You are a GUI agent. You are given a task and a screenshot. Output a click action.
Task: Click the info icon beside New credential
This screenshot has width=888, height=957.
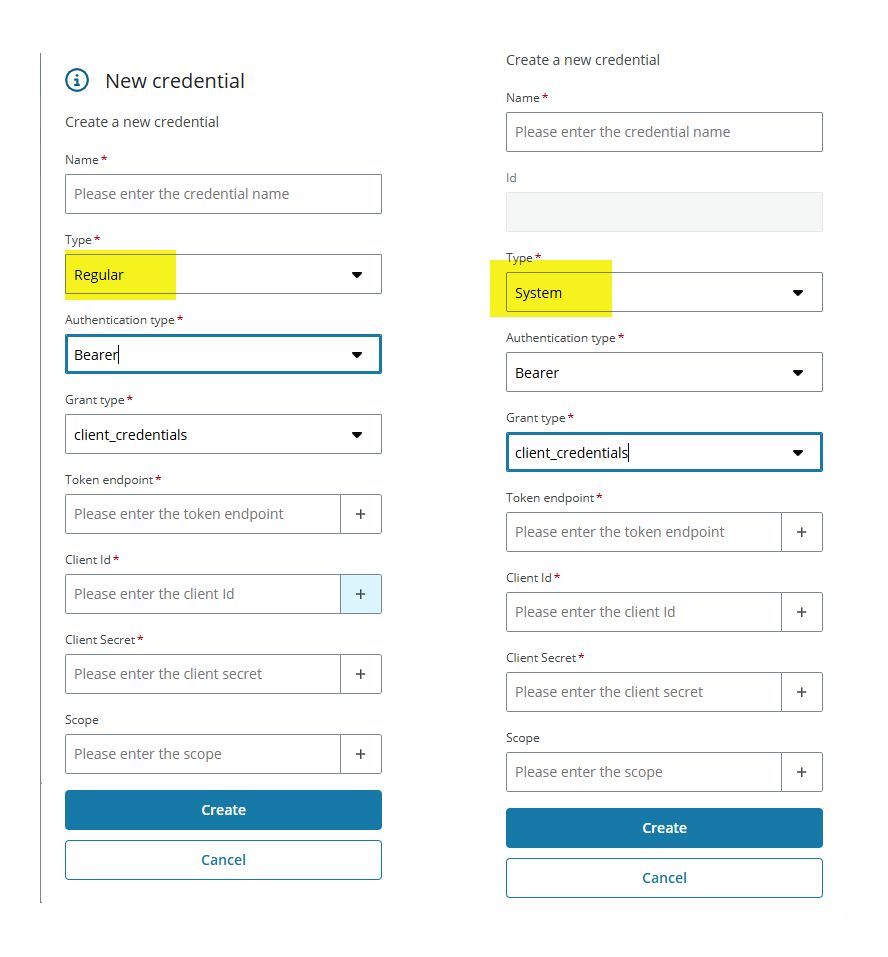(x=77, y=81)
